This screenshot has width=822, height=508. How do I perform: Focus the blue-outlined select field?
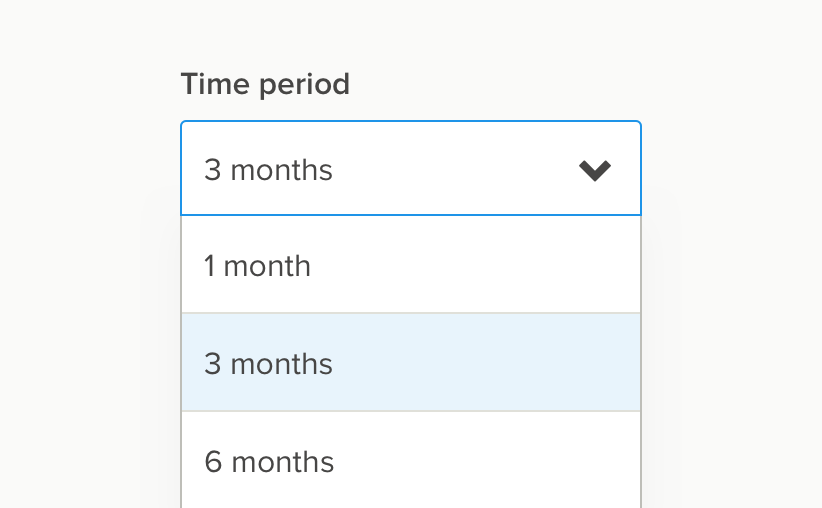[410, 169]
